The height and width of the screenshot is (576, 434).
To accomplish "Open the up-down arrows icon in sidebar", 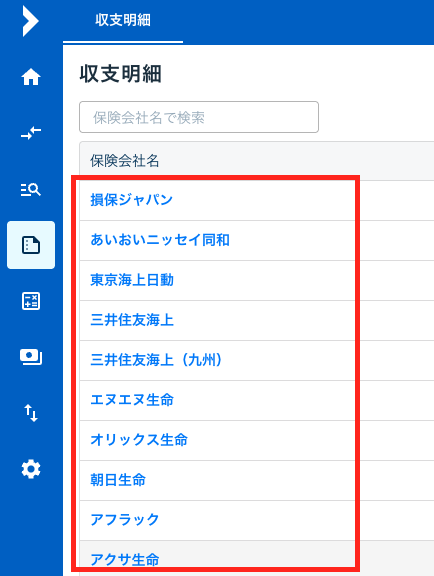I will tap(31, 413).
